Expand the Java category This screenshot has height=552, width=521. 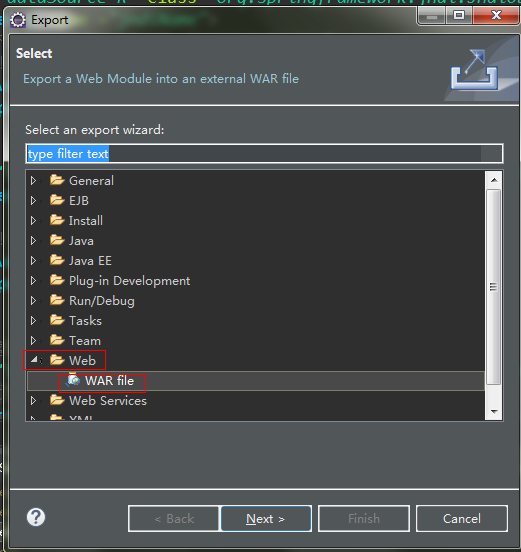point(33,241)
